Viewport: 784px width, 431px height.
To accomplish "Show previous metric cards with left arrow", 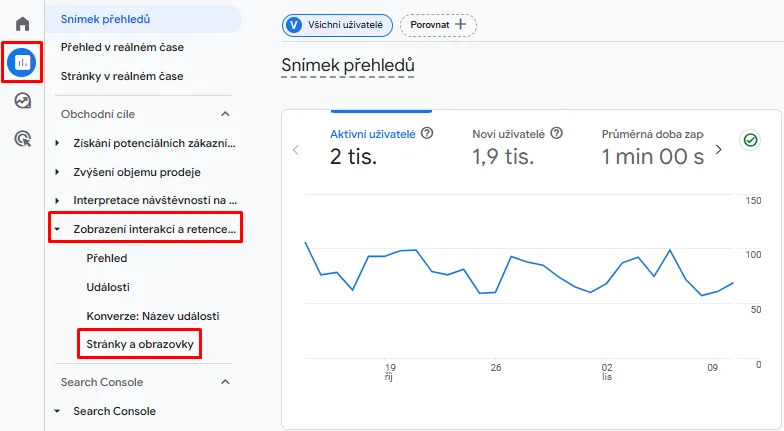I will click(296, 150).
